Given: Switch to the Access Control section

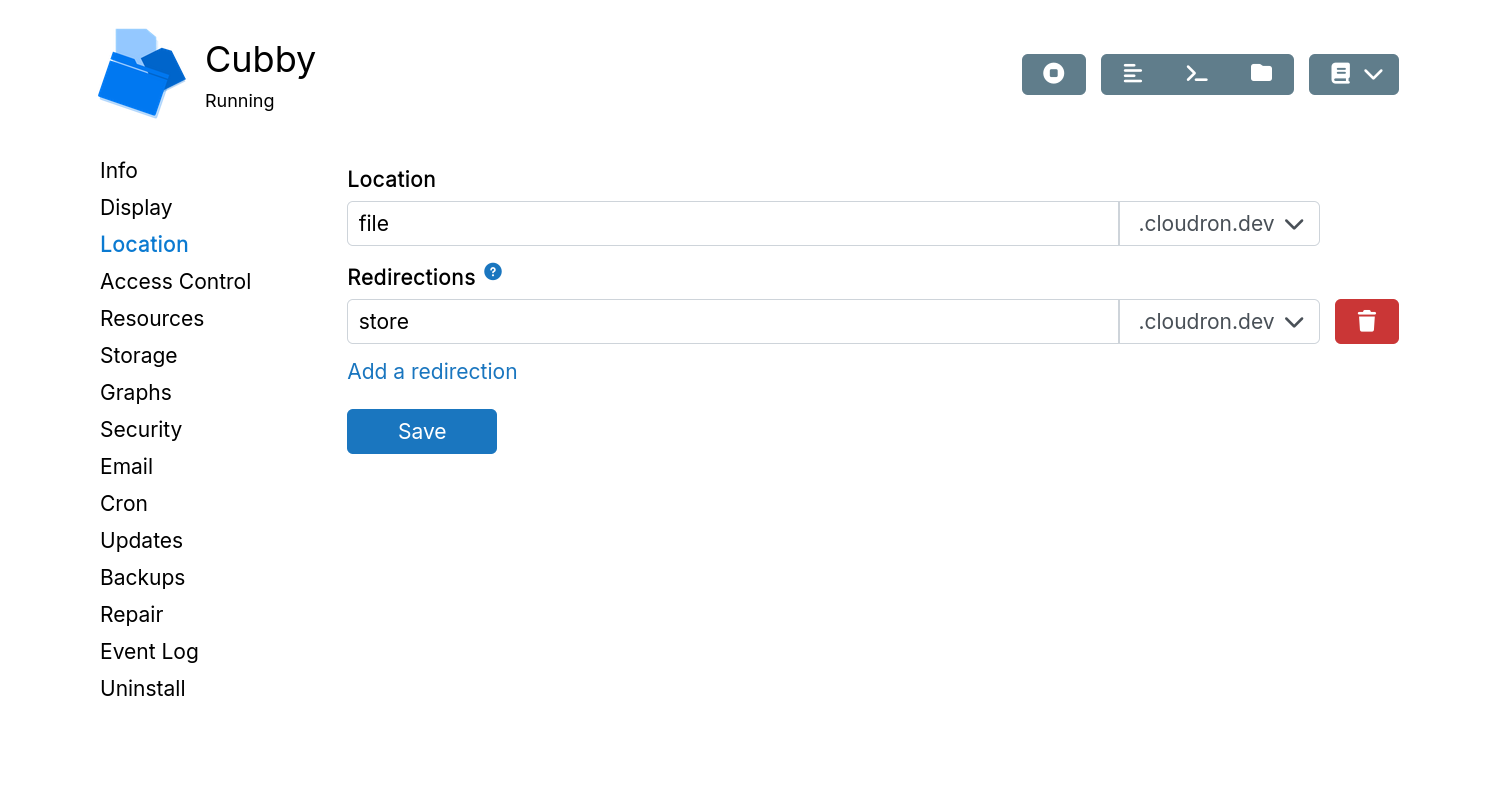Looking at the screenshot, I should coord(175,281).
